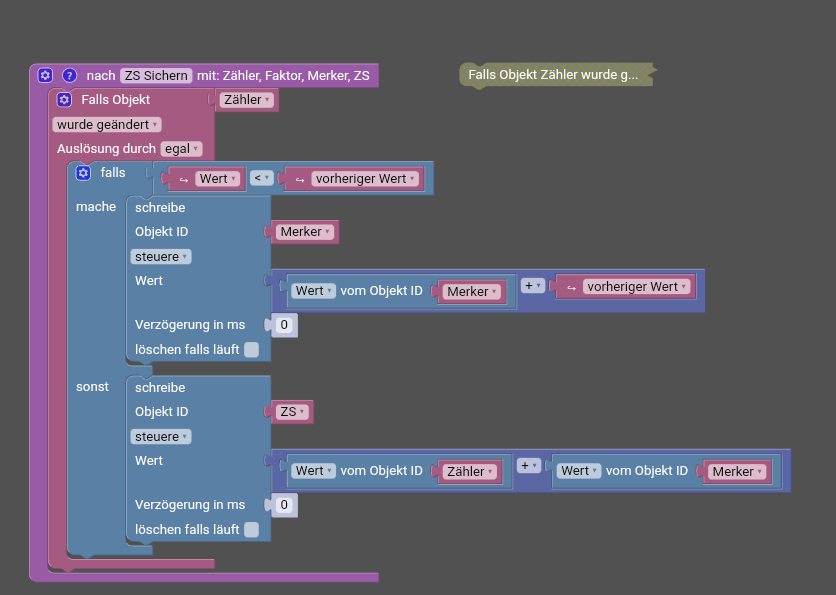This screenshot has height=595, width=836.
Task: Open the 'vorheriger Wert' dropdown in falls condition
Action: (365, 179)
